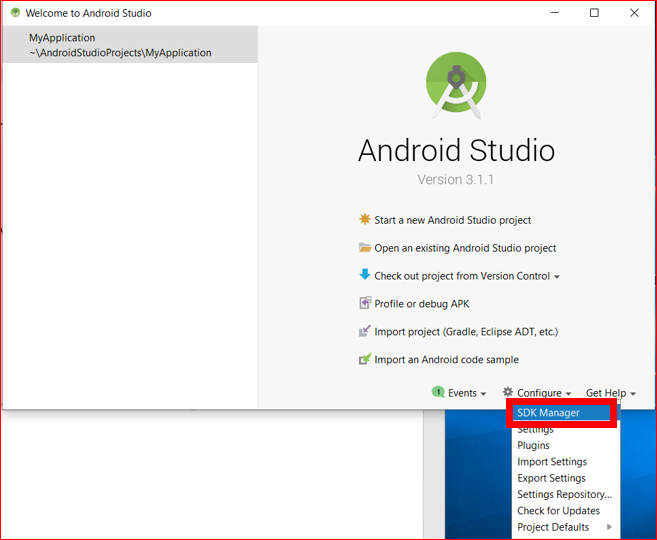Screen dimensions: 657x540
Task: Click the Import project icon
Action: (365, 331)
